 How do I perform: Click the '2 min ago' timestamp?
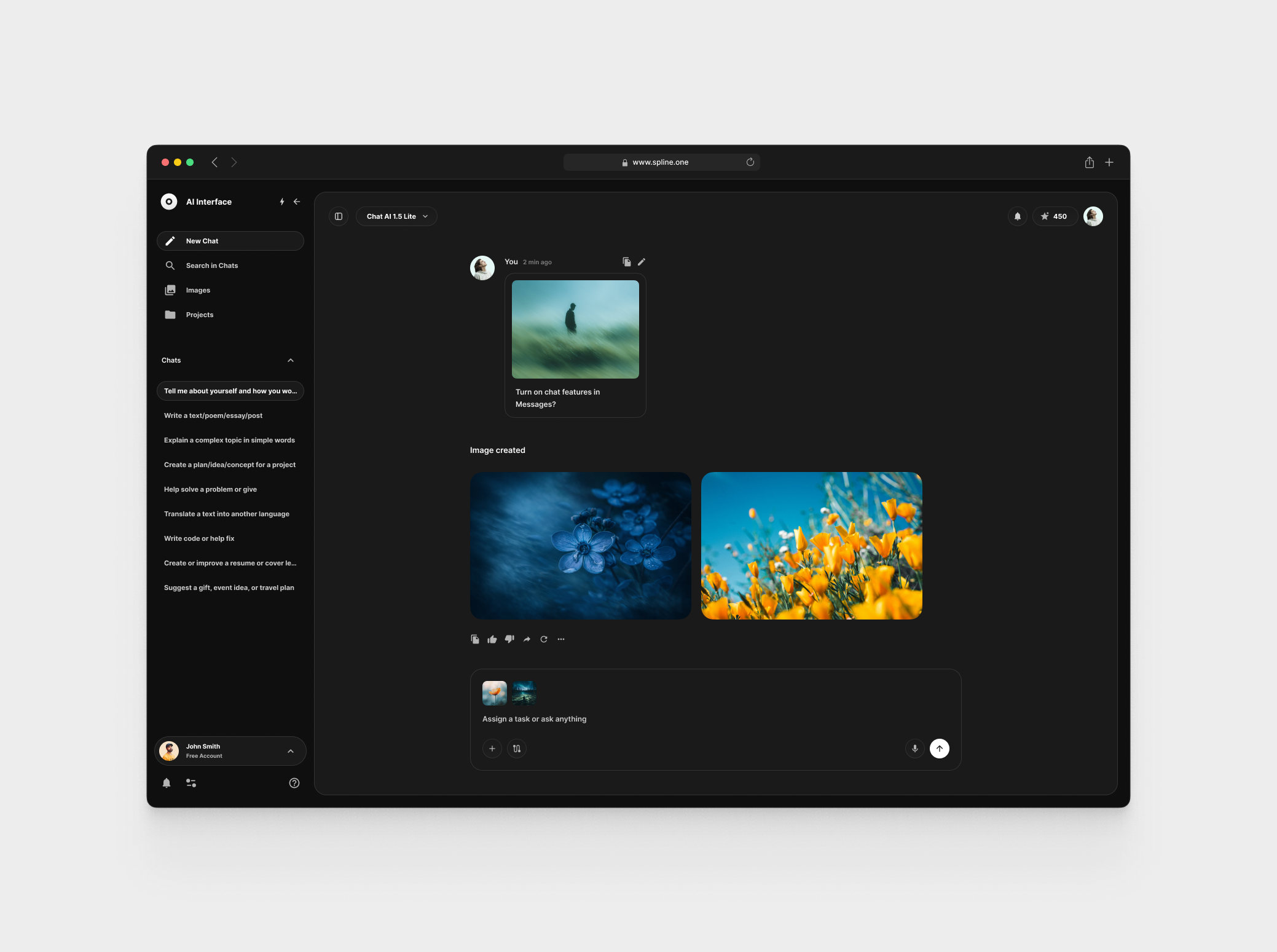(537, 262)
